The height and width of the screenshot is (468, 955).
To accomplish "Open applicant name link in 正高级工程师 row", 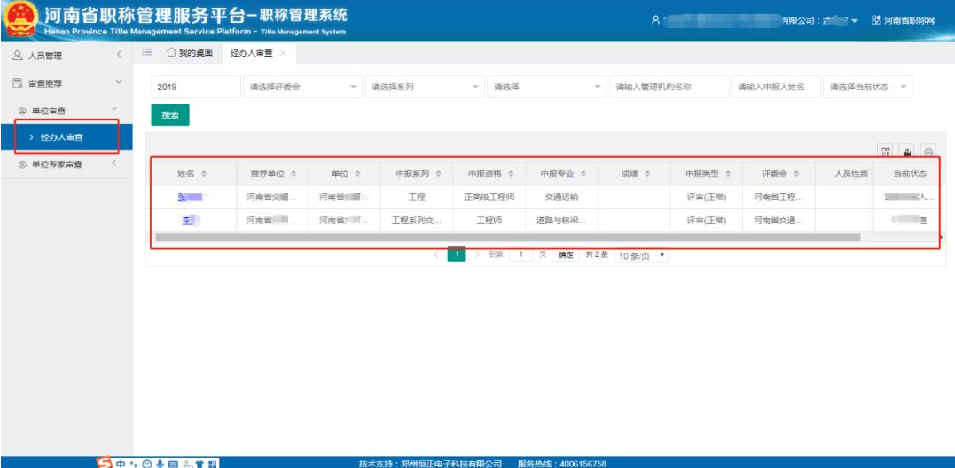I will [192, 197].
